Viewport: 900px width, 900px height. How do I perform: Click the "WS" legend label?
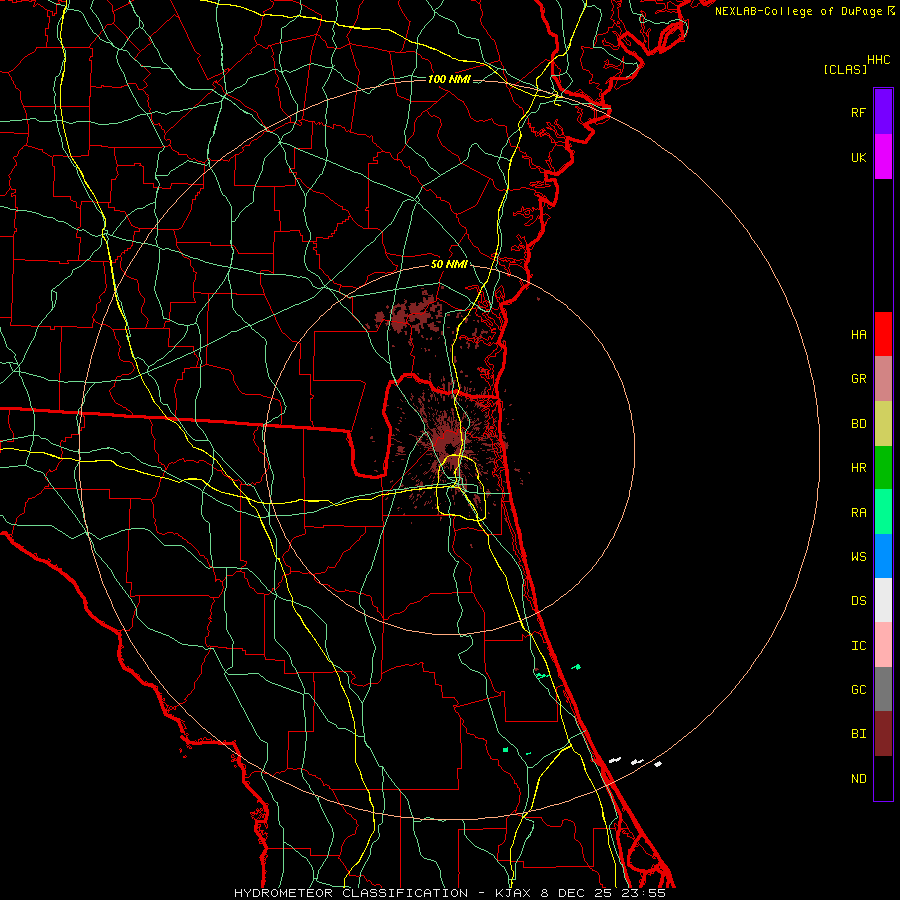(x=858, y=557)
